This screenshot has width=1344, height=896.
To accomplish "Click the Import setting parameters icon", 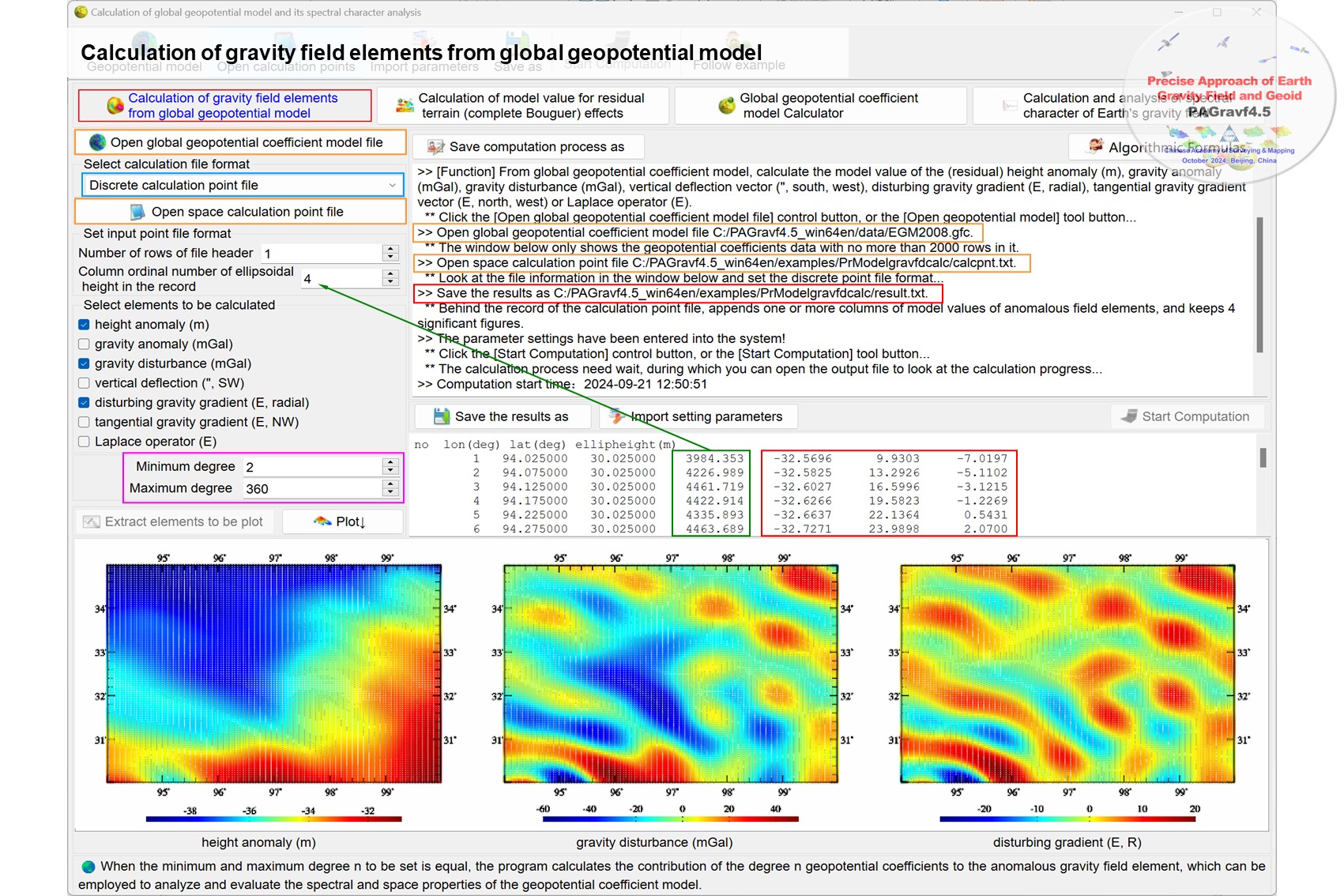I will (617, 416).
